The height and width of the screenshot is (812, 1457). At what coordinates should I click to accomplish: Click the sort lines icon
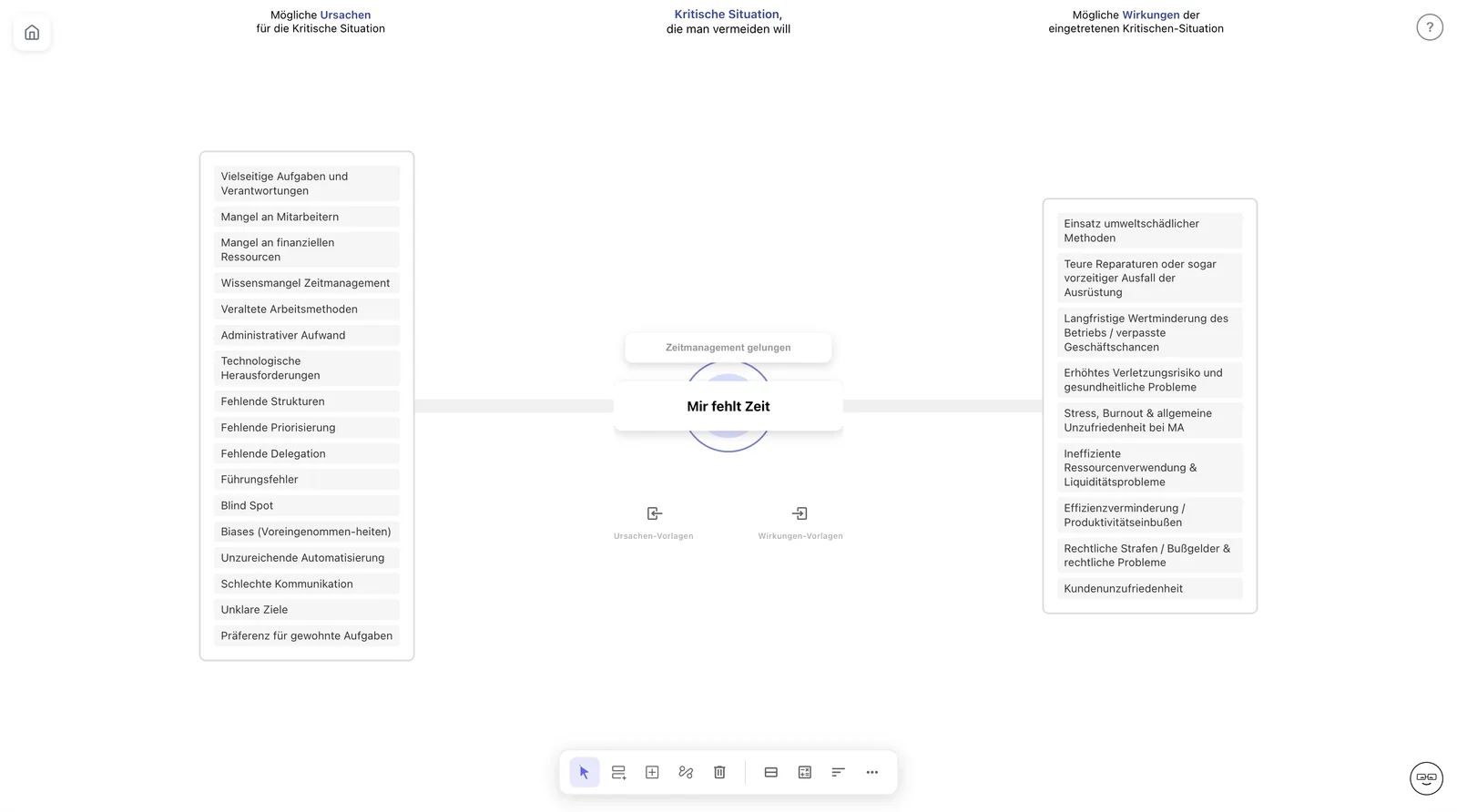[x=839, y=772]
